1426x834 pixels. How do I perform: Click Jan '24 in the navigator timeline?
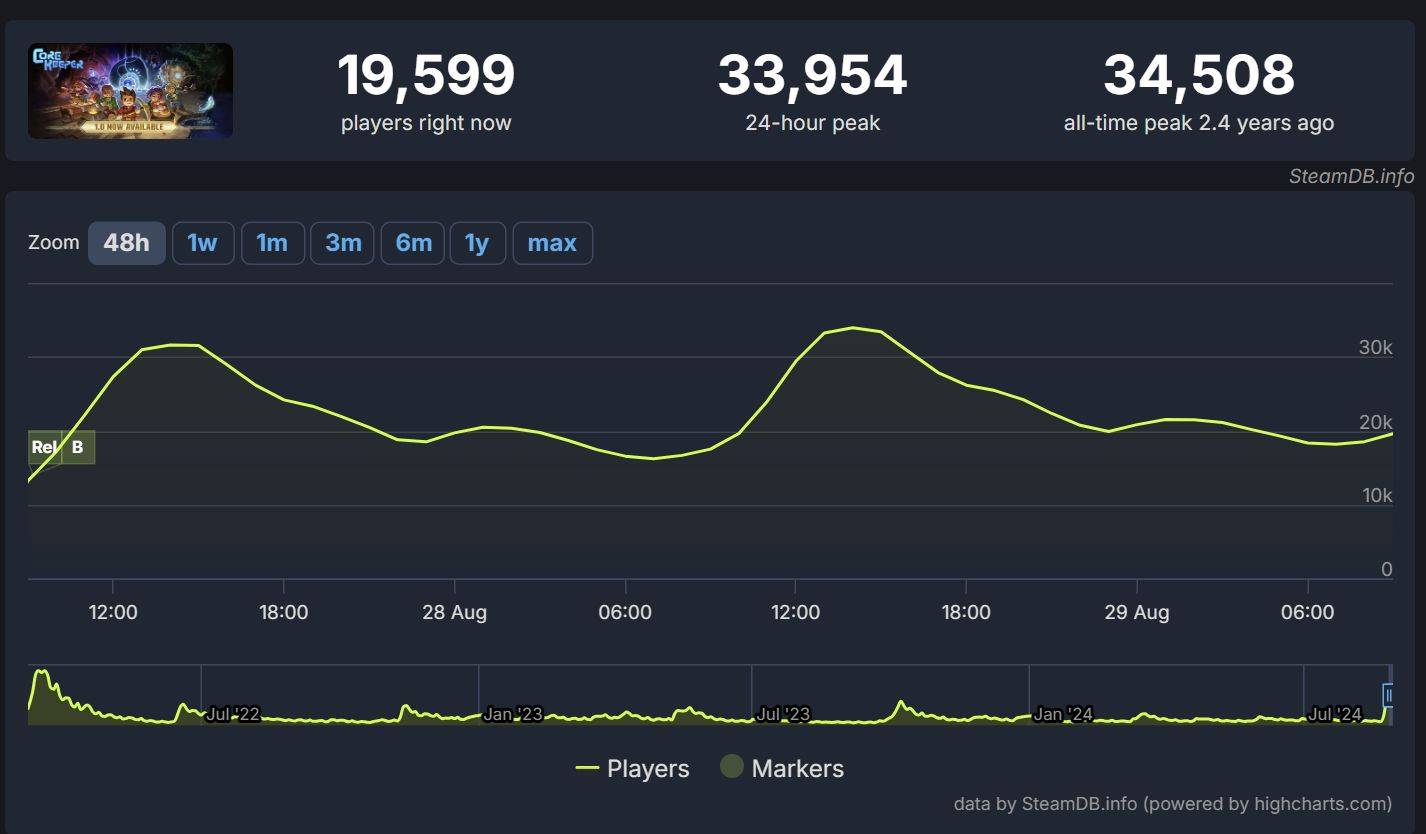[x=1063, y=714]
